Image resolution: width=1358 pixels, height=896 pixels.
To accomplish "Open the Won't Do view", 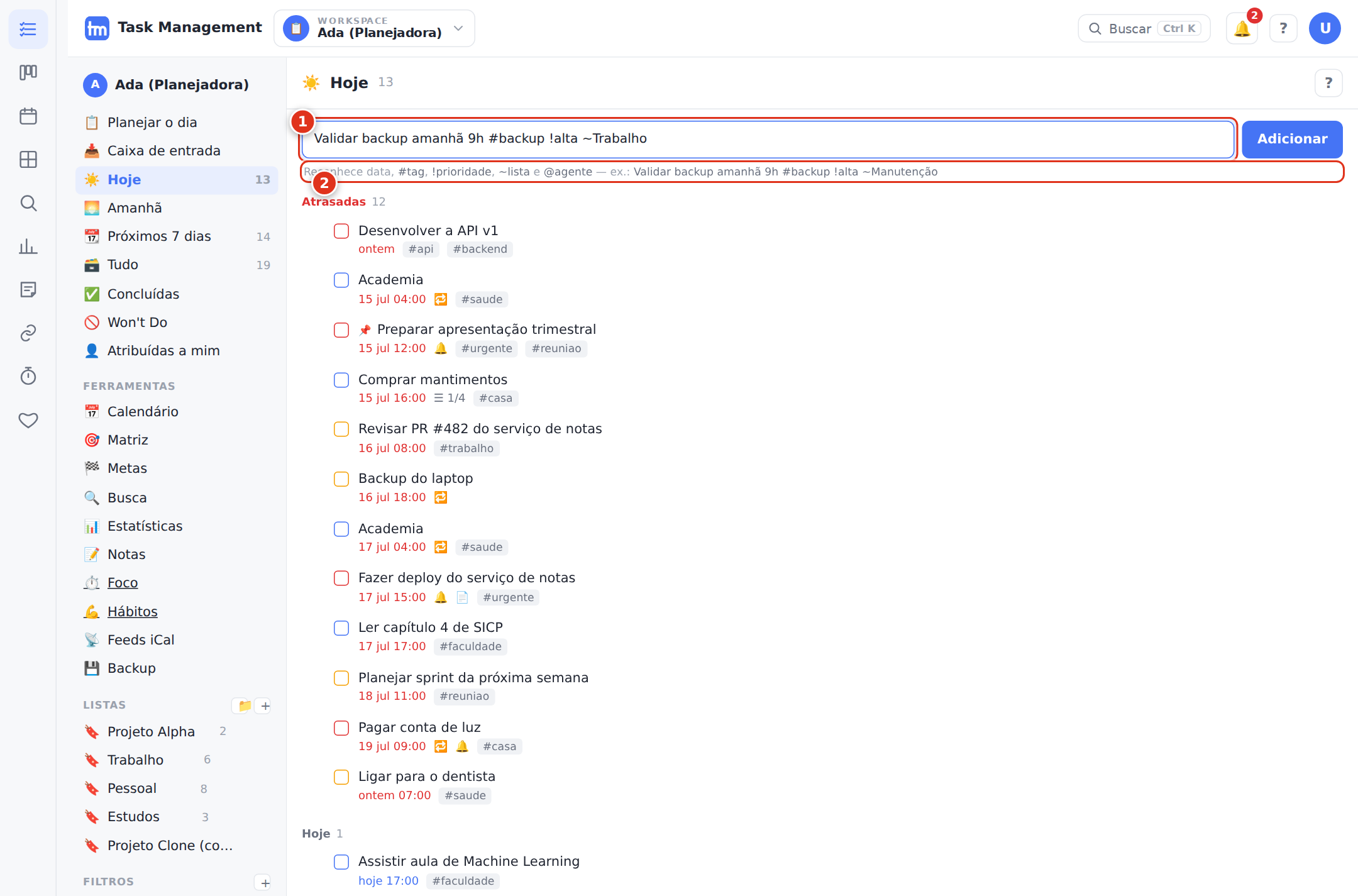I will point(177,323).
